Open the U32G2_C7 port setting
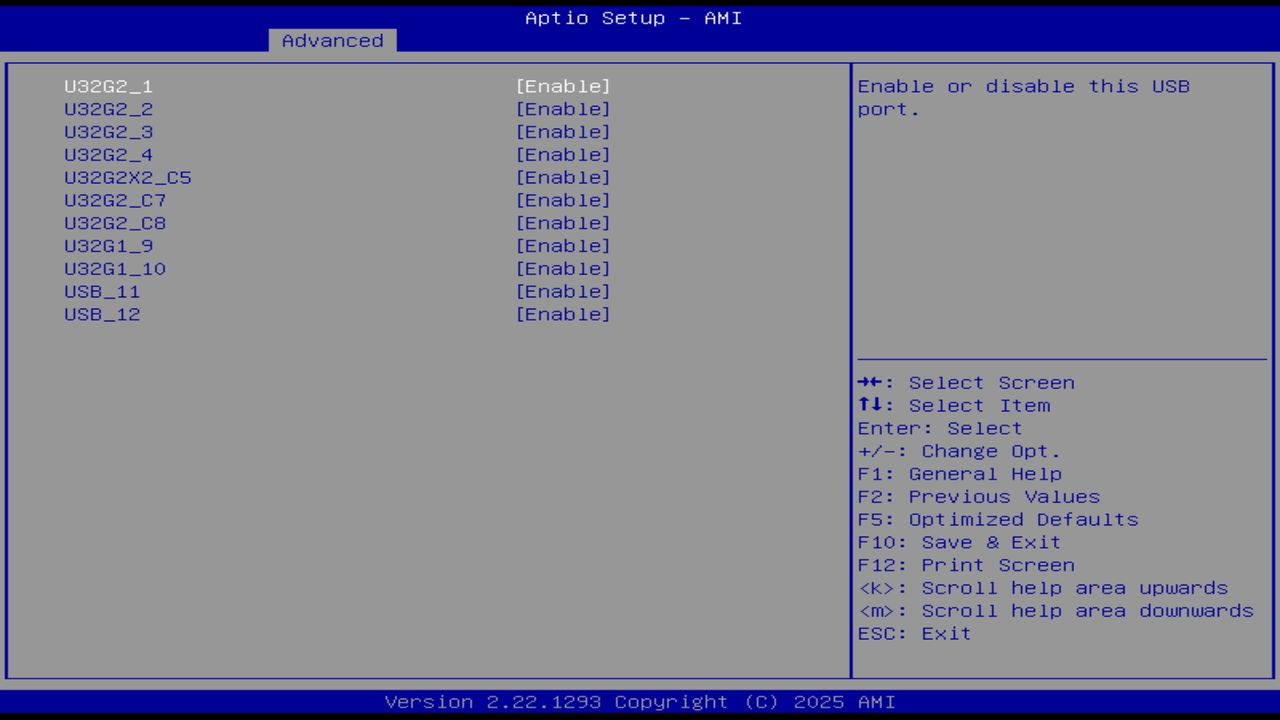 click(563, 200)
